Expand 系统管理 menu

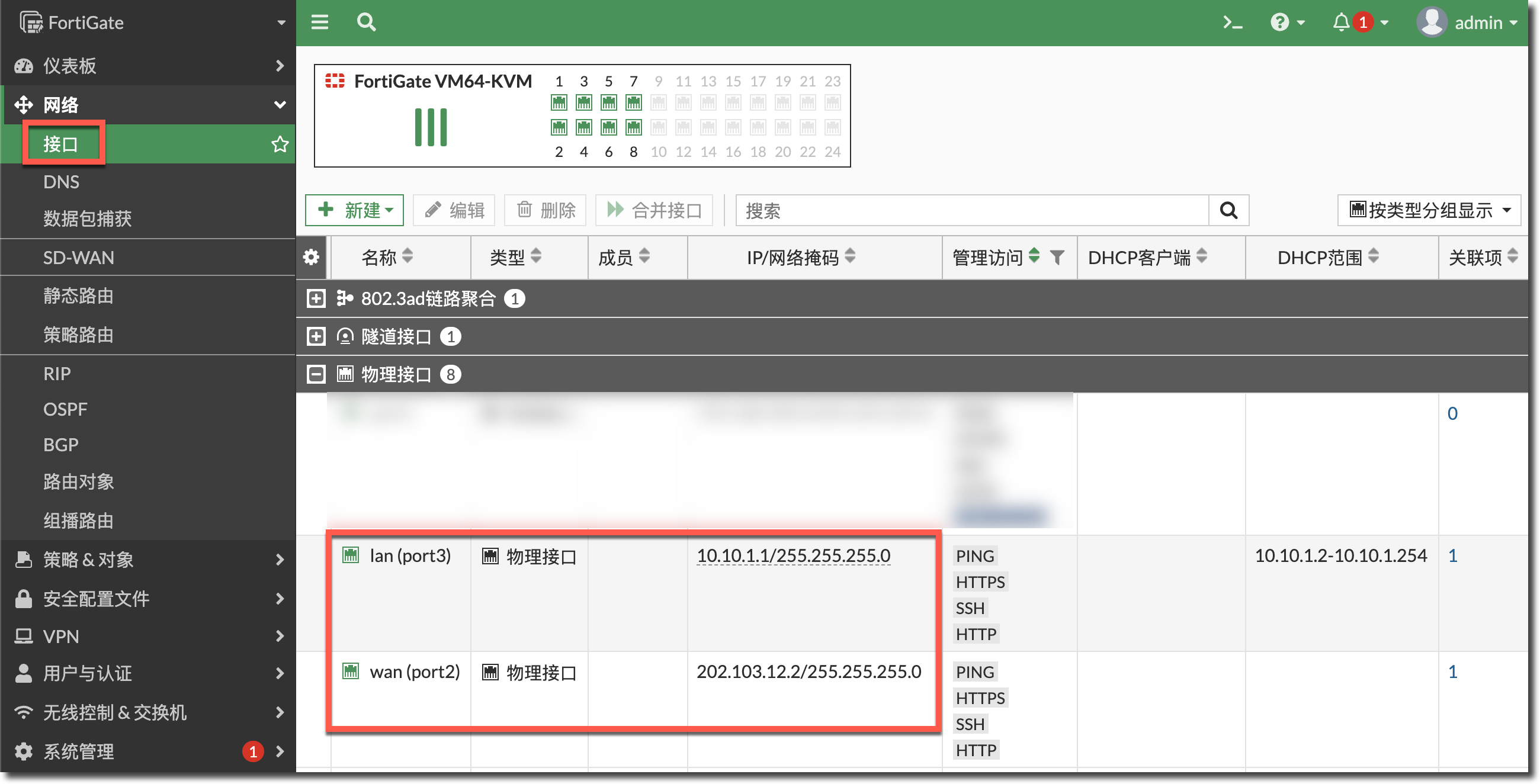[148, 751]
